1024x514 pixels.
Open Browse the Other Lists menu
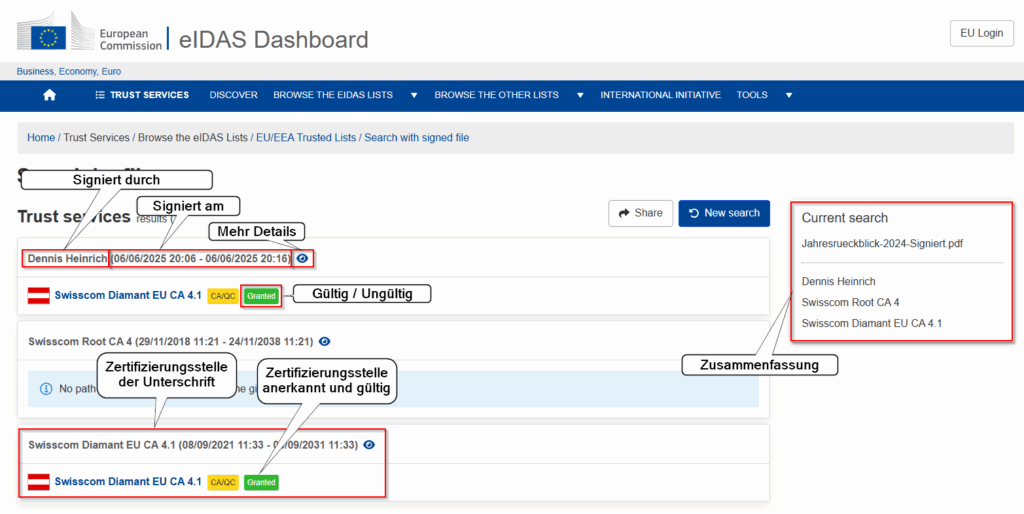click(x=496, y=95)
